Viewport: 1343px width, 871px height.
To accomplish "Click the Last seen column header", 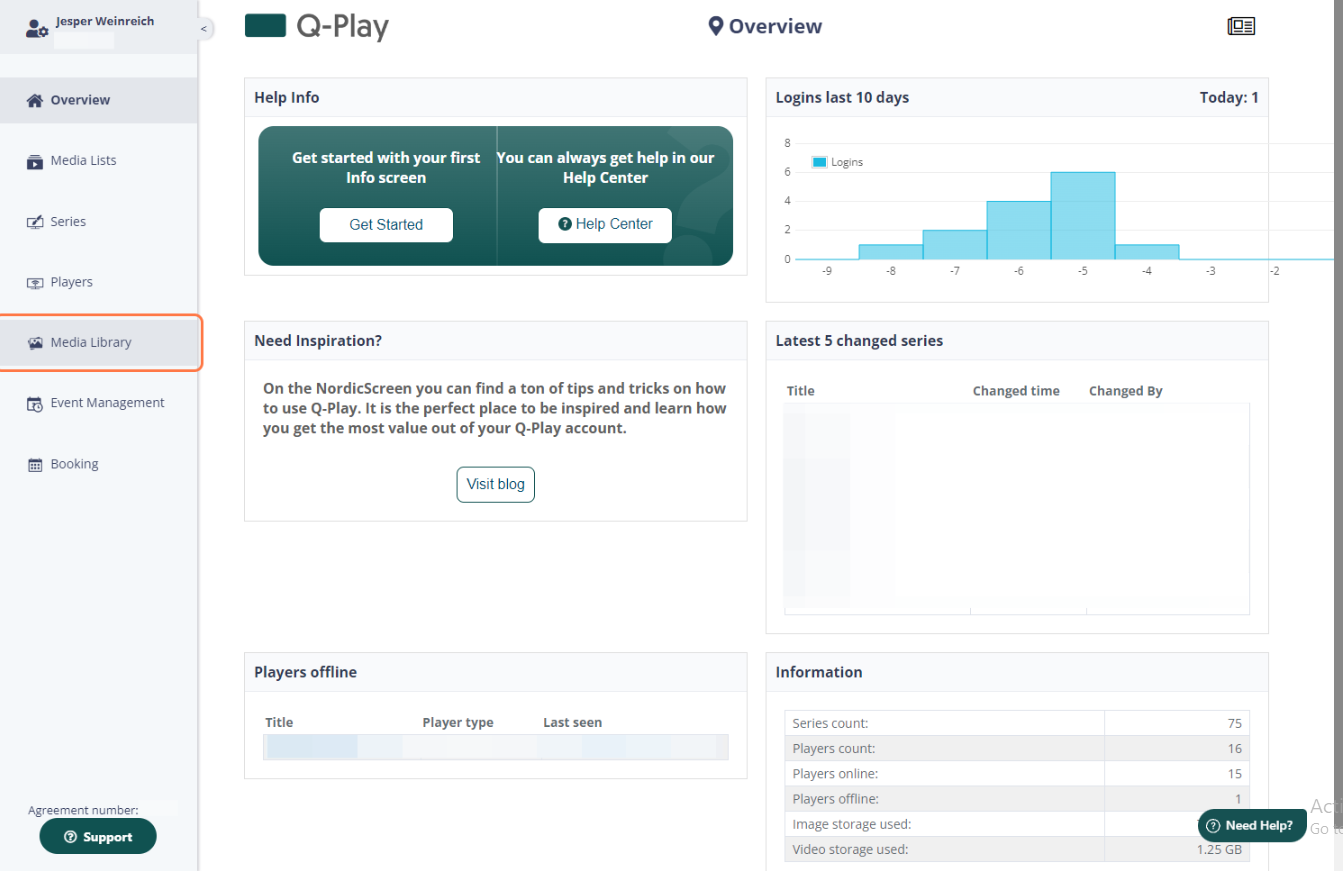I will coord(572,722).
